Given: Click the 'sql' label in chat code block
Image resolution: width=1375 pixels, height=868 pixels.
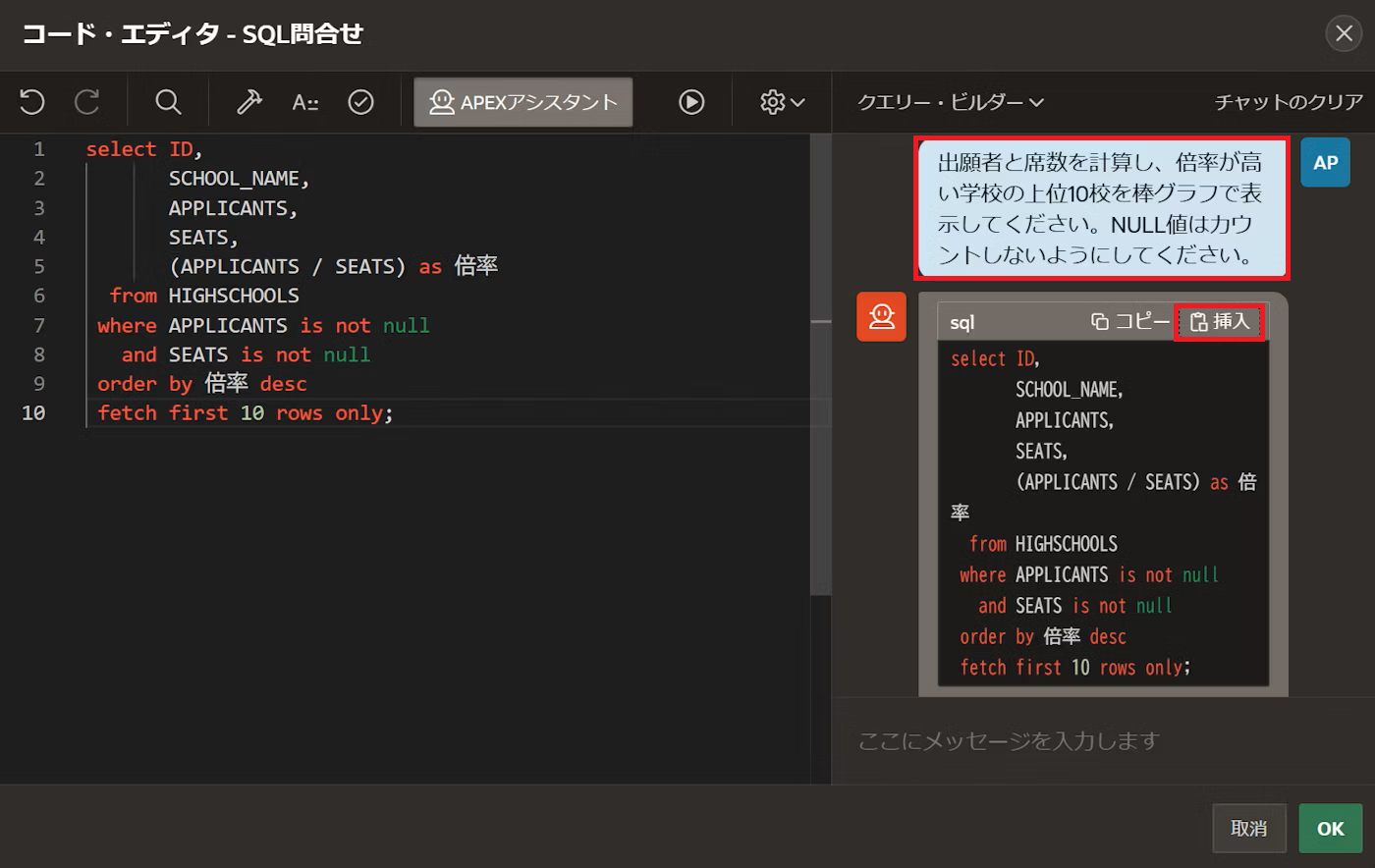Looking at the screenshot, I should click(x=962, y=322).
